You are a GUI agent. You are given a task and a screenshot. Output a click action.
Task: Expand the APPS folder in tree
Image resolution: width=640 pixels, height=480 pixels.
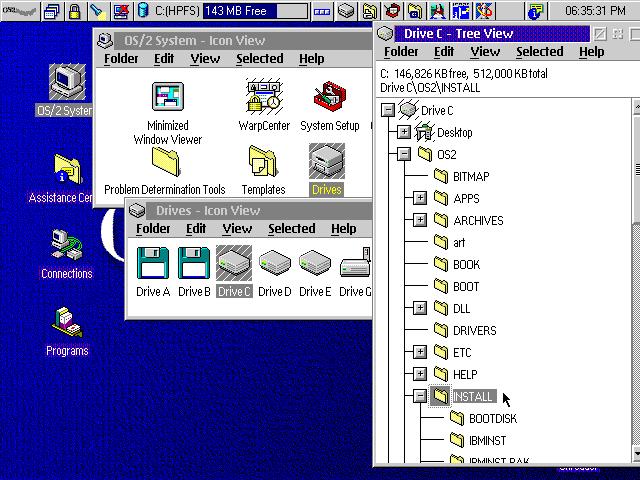[x=420, y=199]
